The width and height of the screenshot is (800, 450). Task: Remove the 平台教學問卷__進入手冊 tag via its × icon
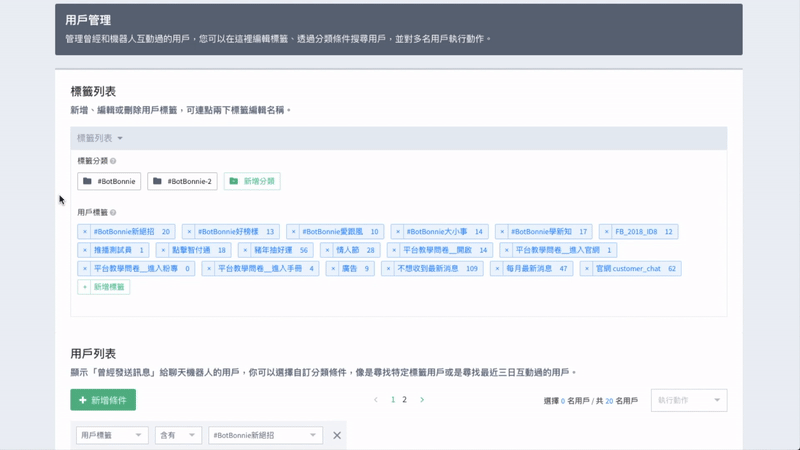click(x=209, y=268)
